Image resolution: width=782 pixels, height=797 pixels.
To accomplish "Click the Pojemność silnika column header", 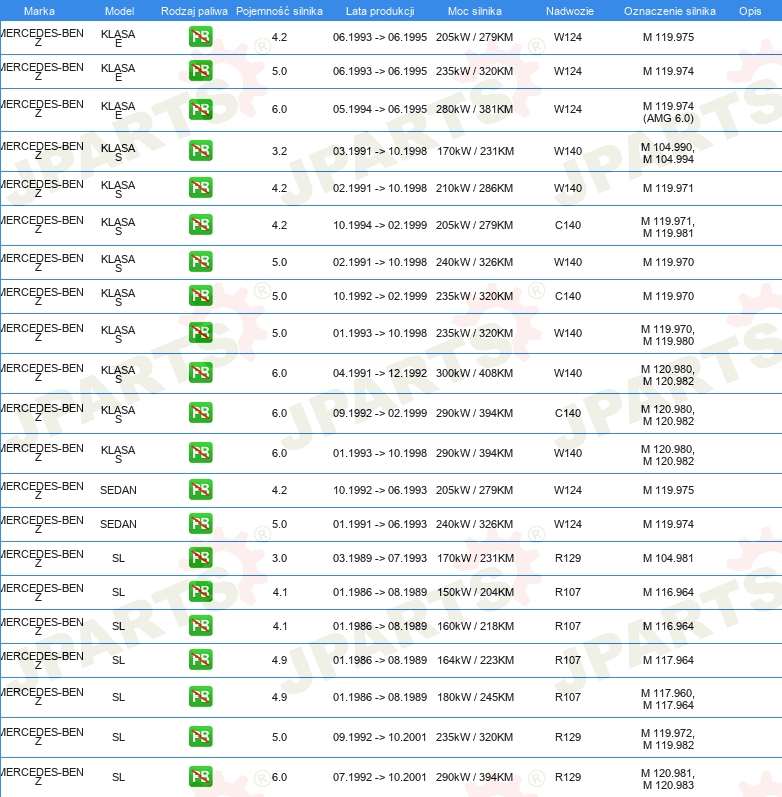I will (279, 11).
